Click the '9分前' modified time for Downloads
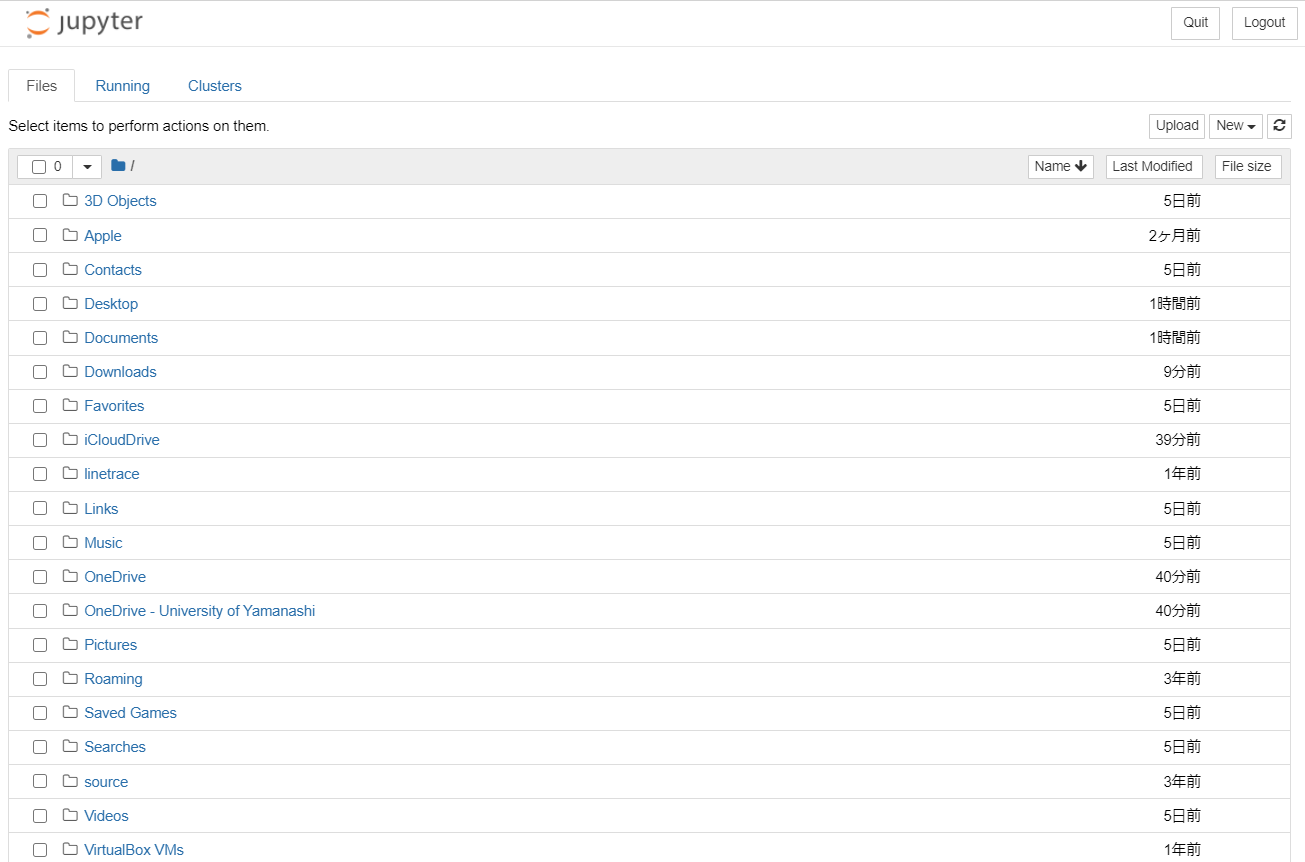This screenshot has width=1305, height=862. [x=1182, y=372]
